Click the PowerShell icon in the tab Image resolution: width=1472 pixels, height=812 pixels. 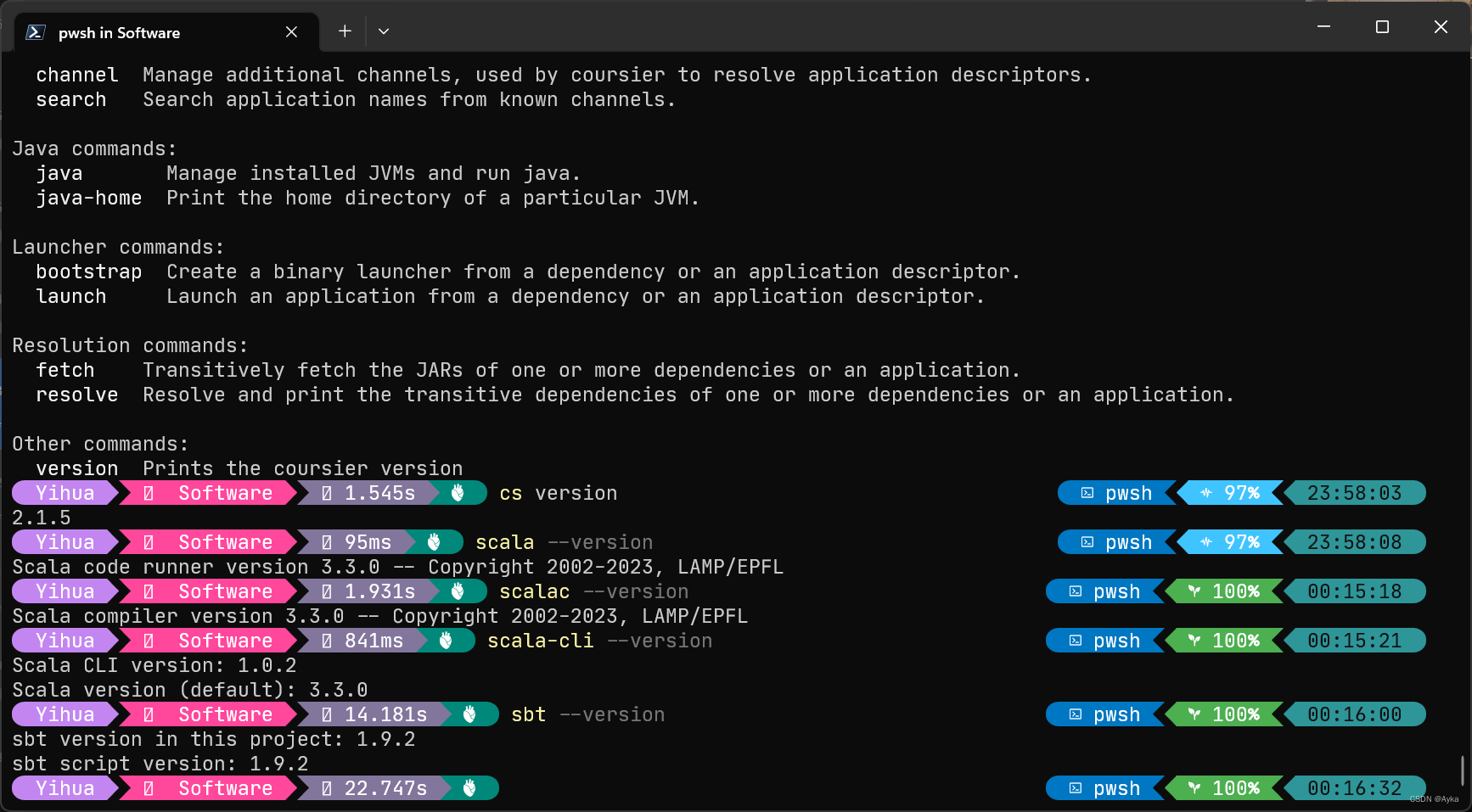[36, 32]
